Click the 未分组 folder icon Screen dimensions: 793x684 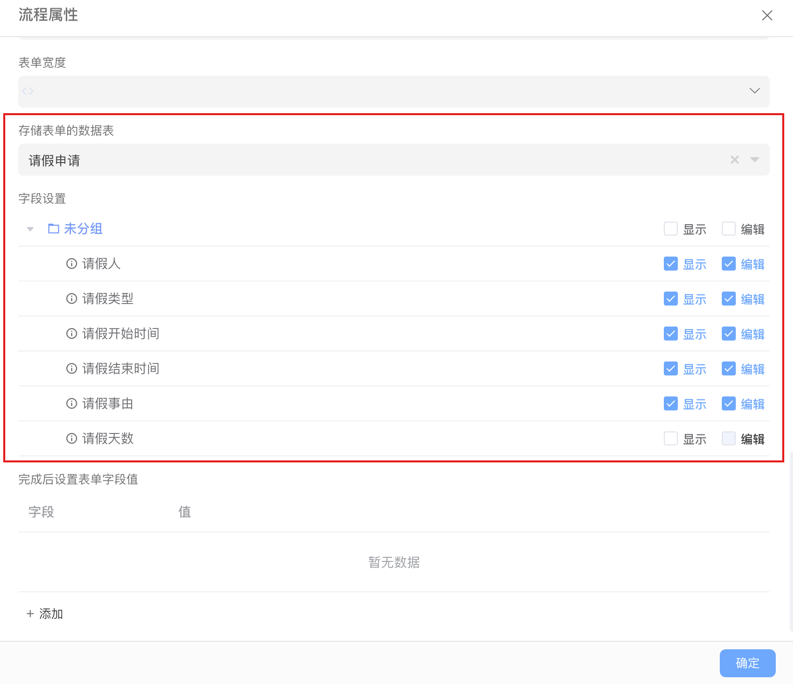[54, 229]
